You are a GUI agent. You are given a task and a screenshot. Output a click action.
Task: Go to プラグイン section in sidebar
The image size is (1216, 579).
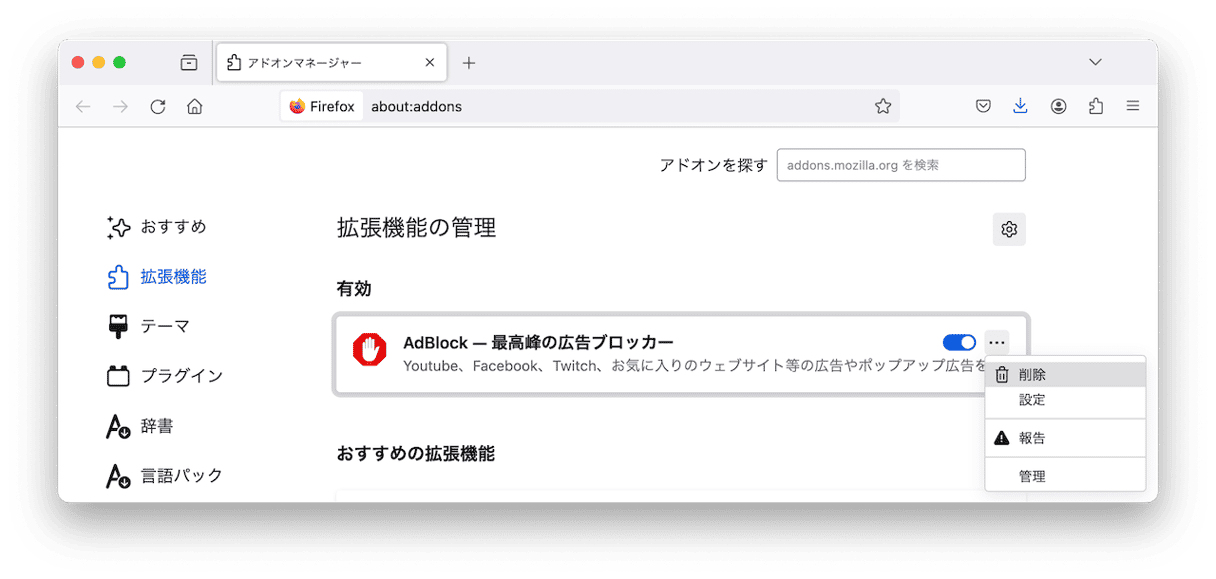click(180, 376)
